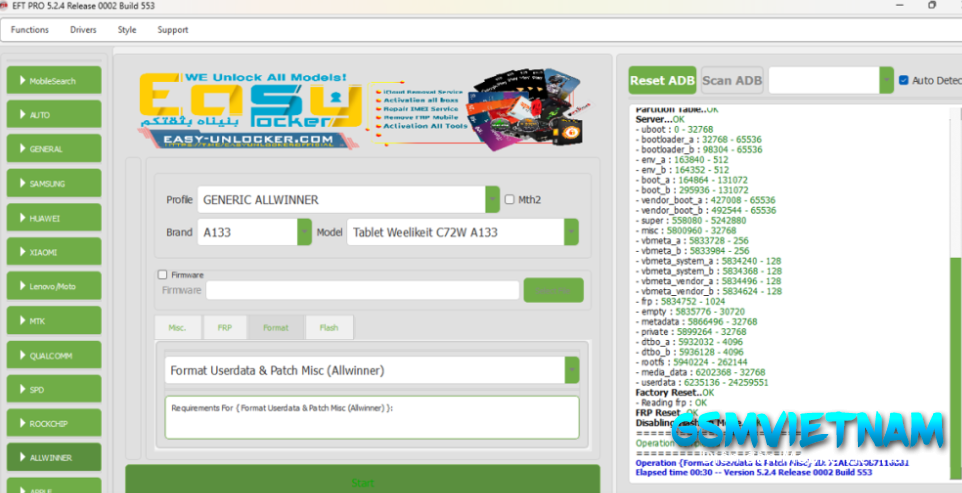Open the Functions menu

[x=30, y=30]
